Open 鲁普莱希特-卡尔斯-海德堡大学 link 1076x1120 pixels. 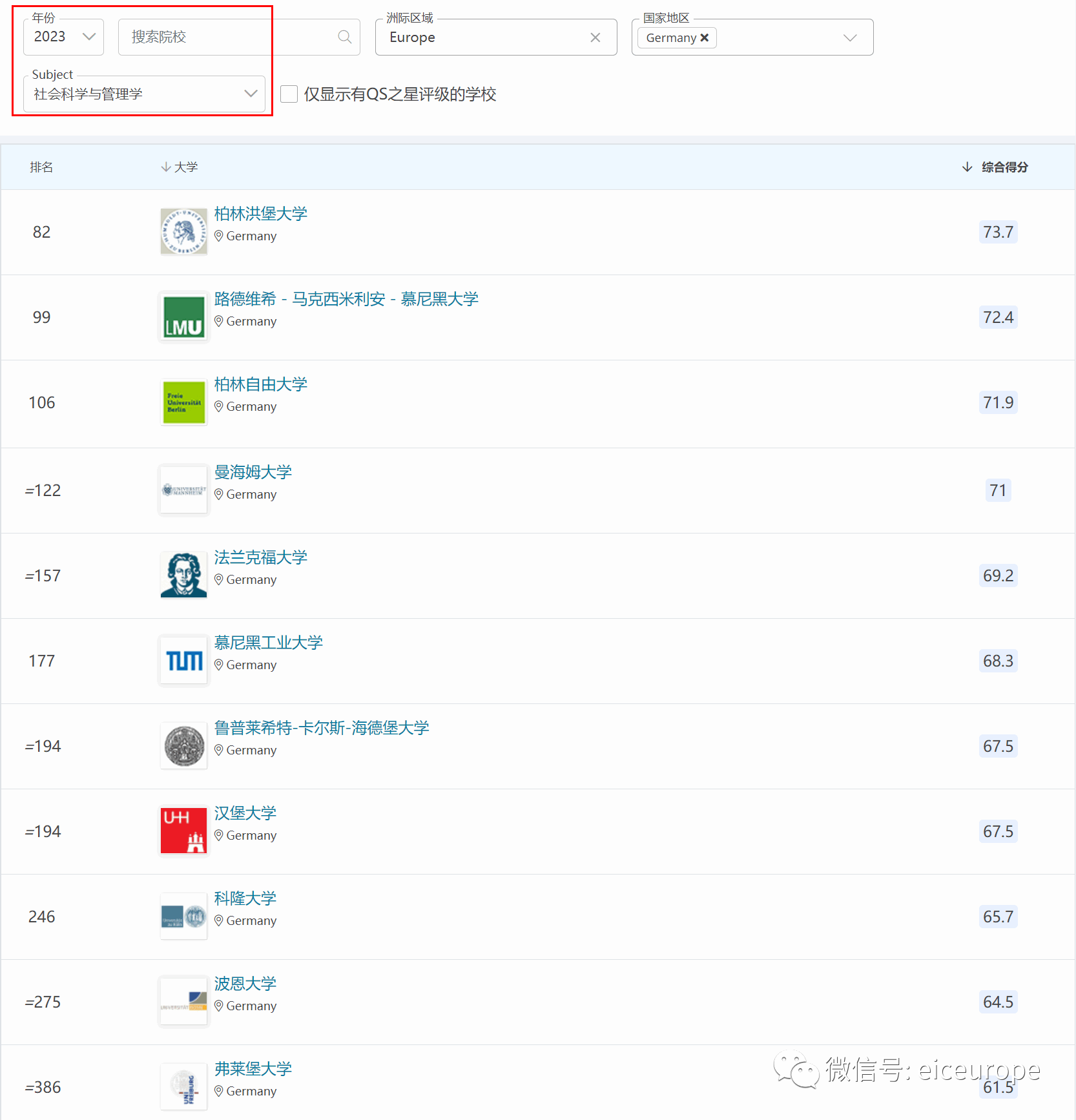[322, 728]
